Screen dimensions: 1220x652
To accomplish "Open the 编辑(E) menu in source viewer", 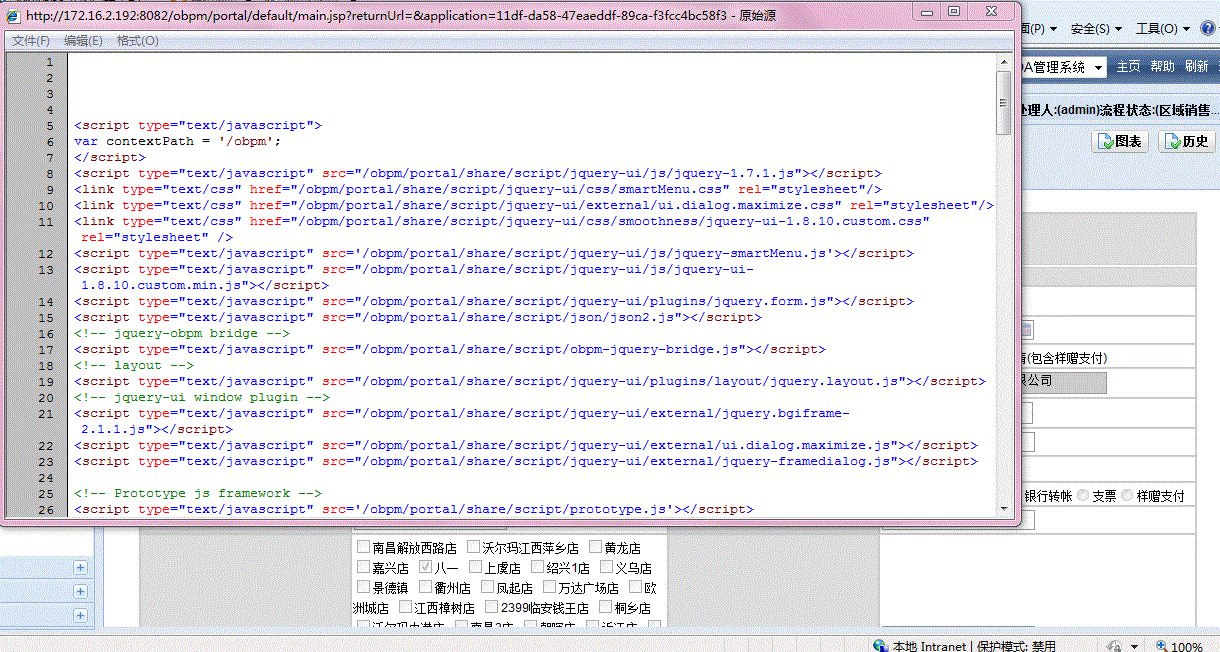I will [x=83, y=41].
